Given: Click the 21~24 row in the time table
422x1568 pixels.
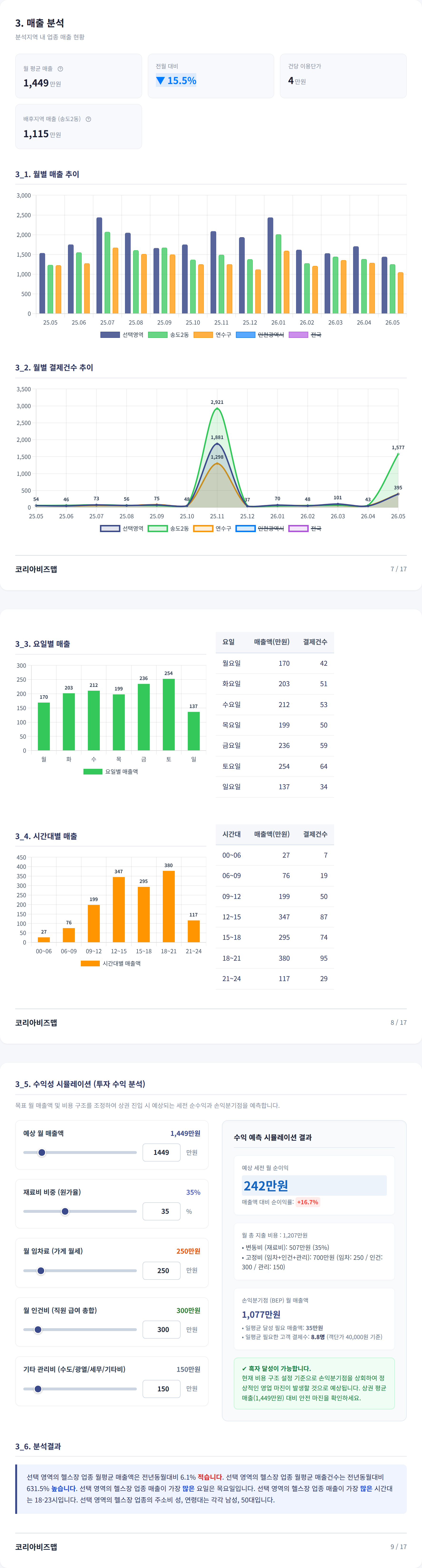Looking at the screenshot, I should coord(275,979).
